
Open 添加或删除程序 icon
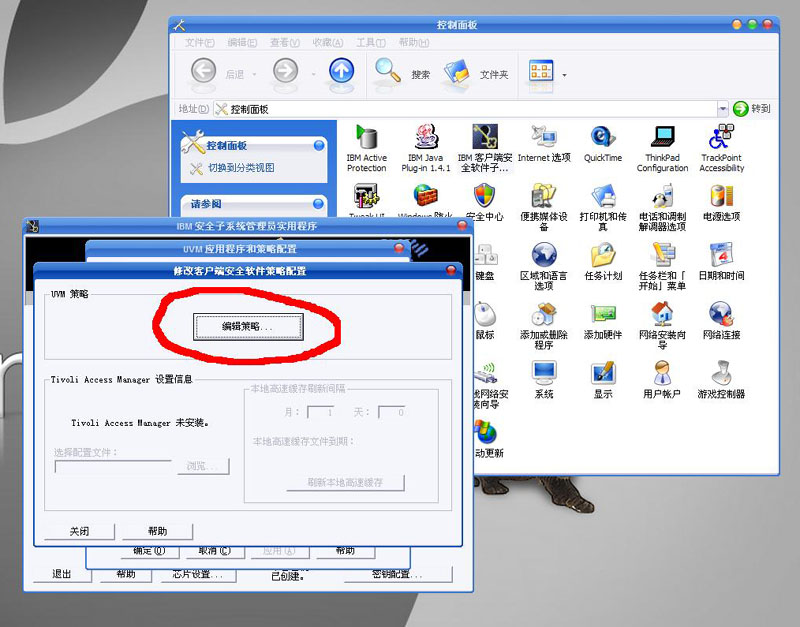pos(544,325)
